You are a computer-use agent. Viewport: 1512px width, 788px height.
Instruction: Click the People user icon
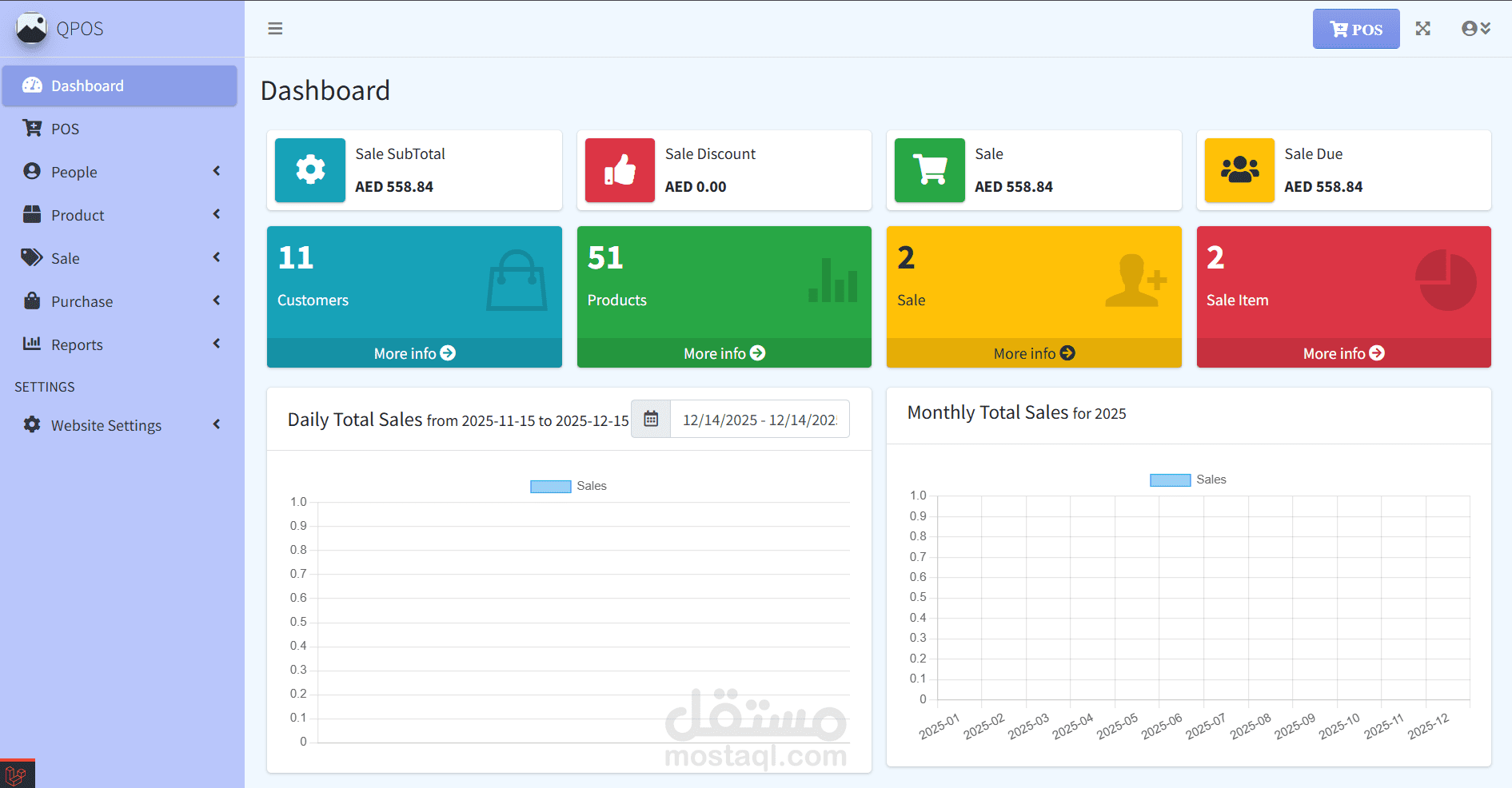(x=32, y=171)
